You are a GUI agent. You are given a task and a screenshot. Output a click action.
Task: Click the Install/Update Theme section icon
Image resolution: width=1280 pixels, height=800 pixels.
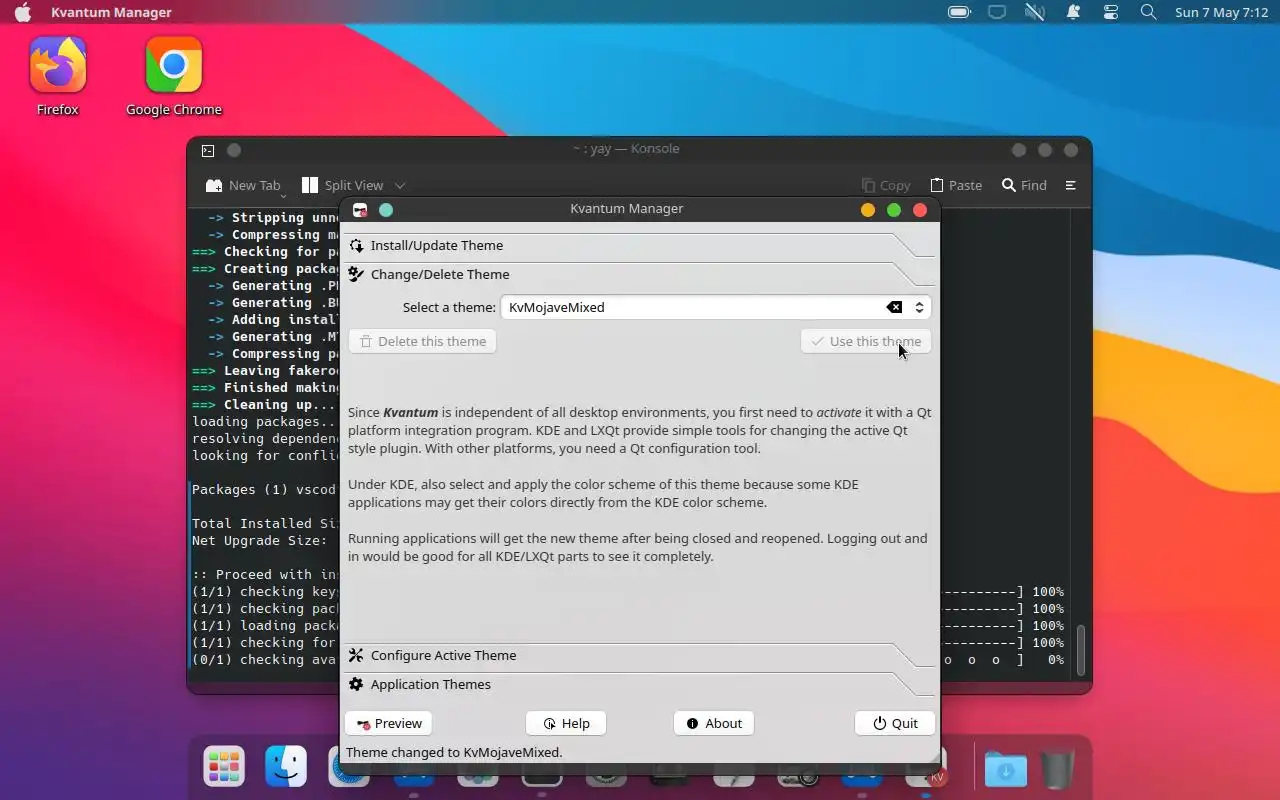[x=356, y=245]
